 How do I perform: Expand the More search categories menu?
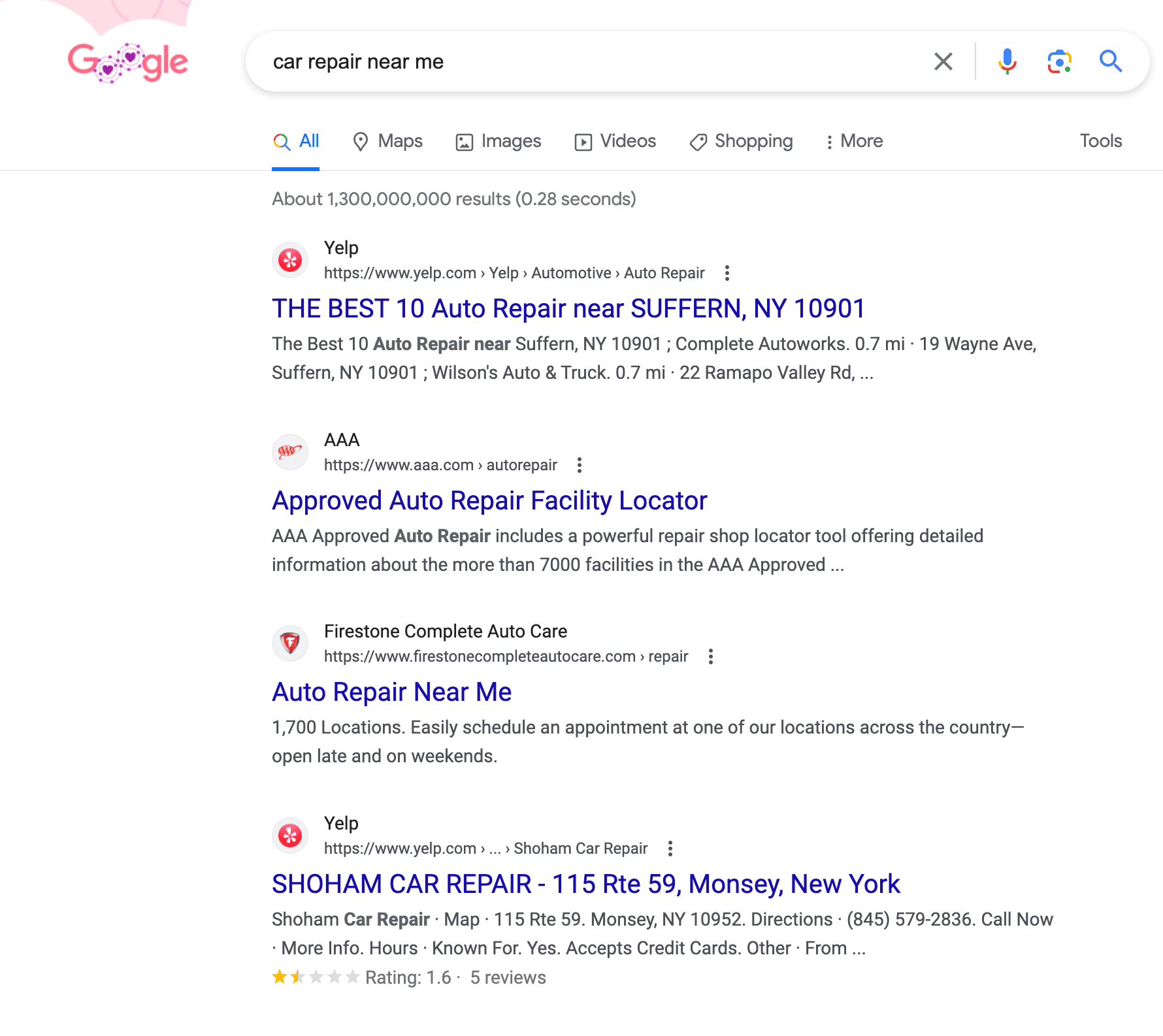pyautogui.click(x=854, y=141)
